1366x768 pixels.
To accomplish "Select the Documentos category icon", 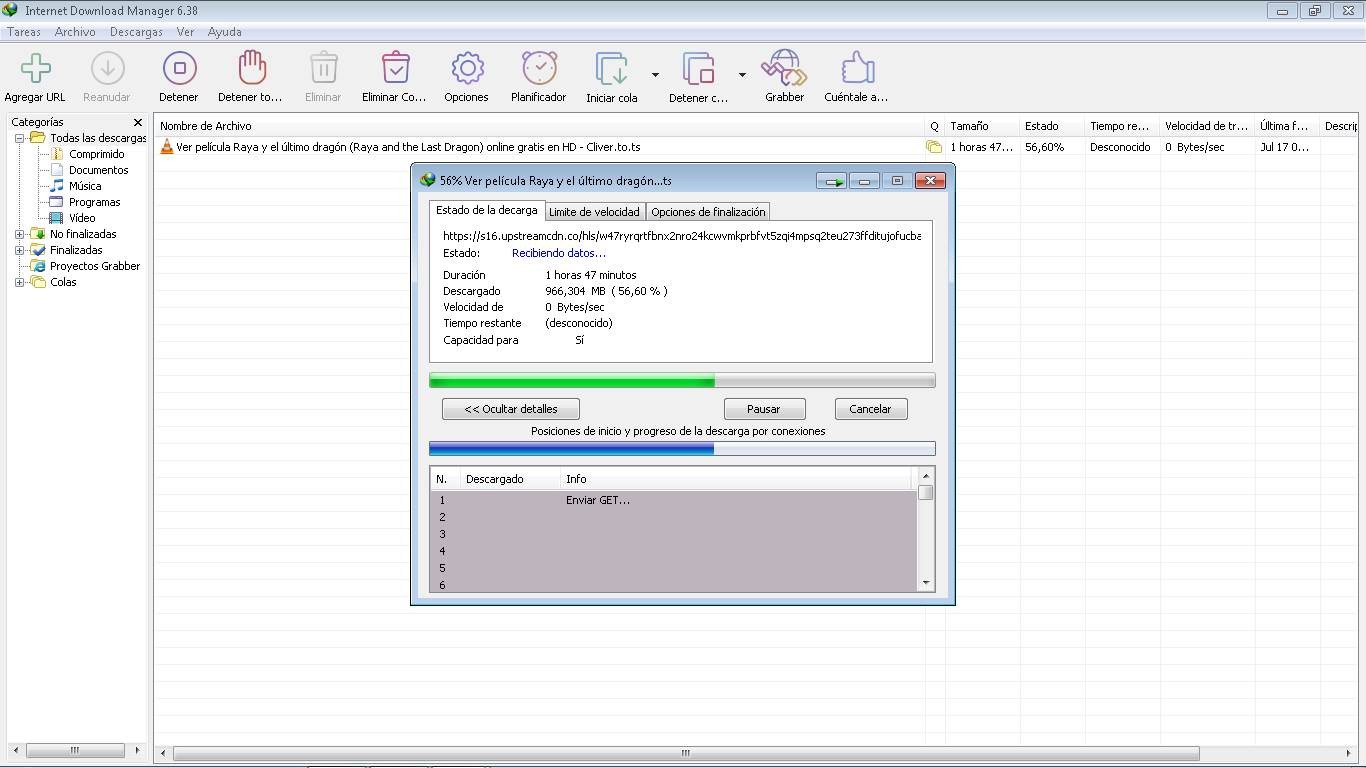I will tap(57, 170).
